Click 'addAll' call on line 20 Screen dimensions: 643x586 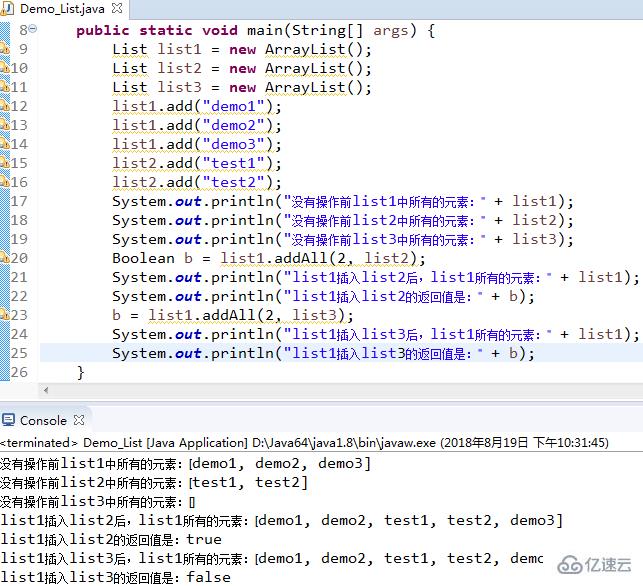(x=301, y=258)
